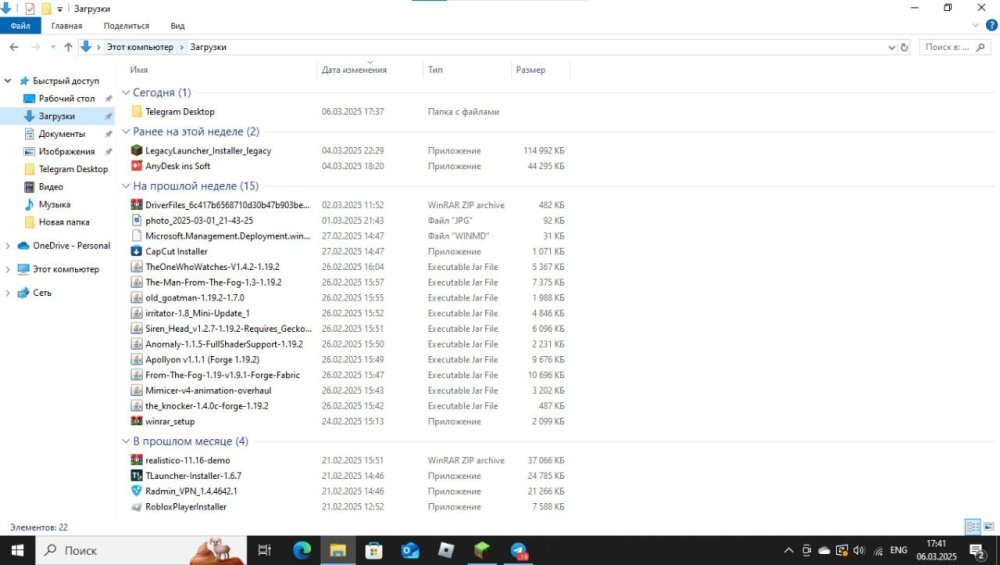Select TheOneWhoWatches-V1.4.2-1.19.2 file
Screen dimensions: 1000x565
click(212, 267)
